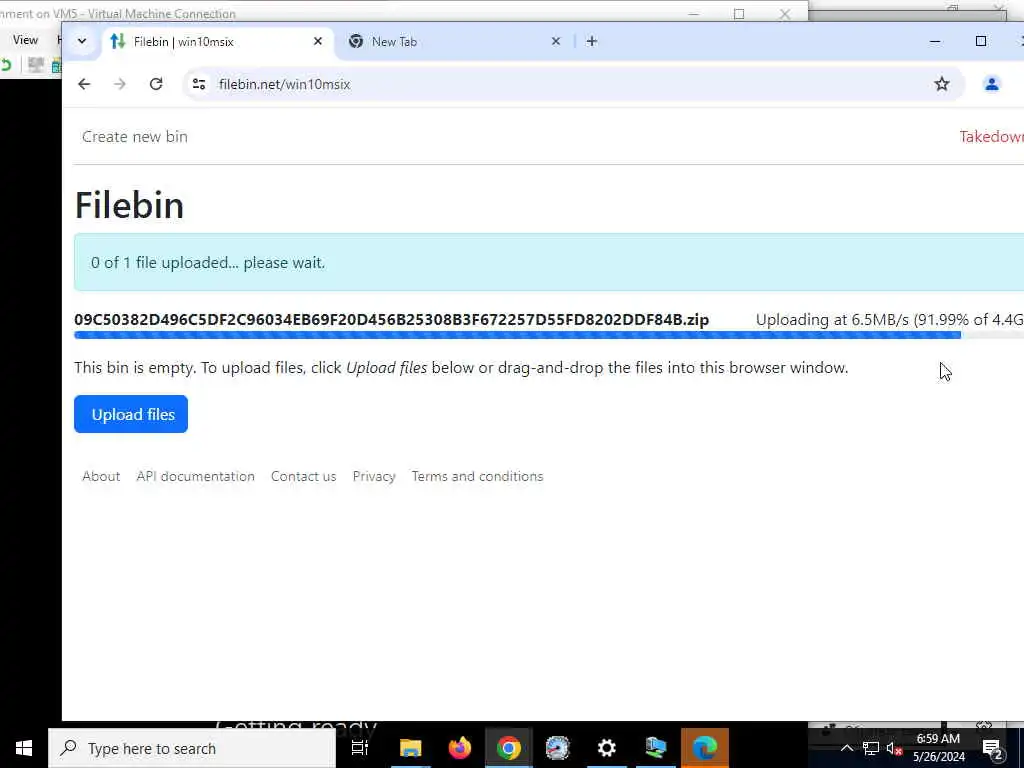Expand the tab search dropdown arrow

tap(82, 41)
